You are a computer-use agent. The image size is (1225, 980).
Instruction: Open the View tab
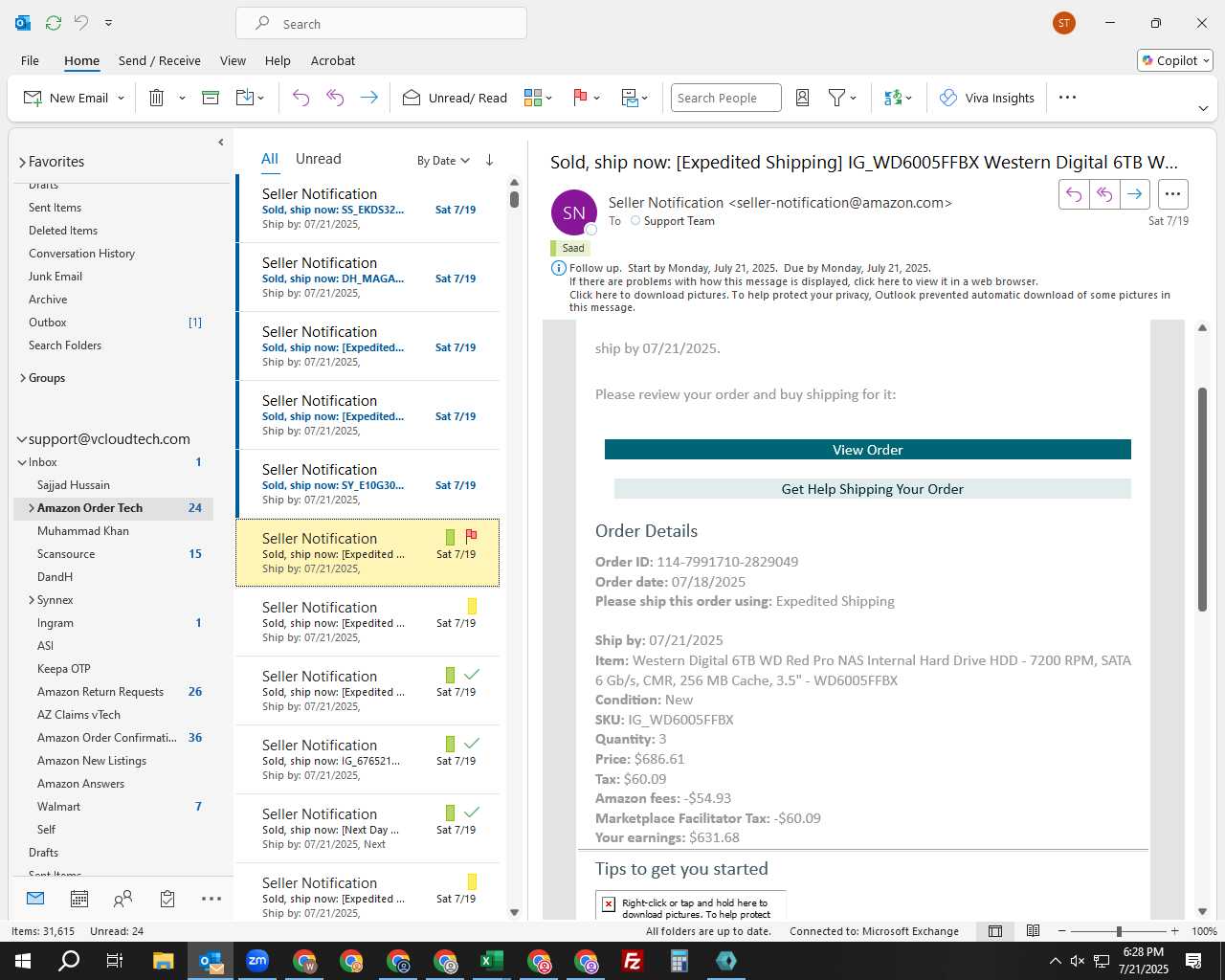pyautogui.click(x=233, y=60)
